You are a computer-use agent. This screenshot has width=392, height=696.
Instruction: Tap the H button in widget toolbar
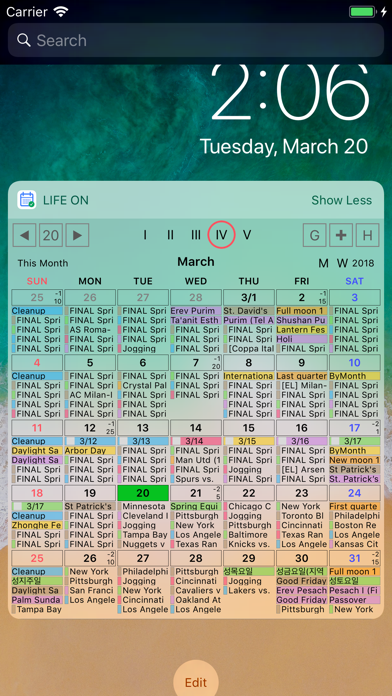368,235
